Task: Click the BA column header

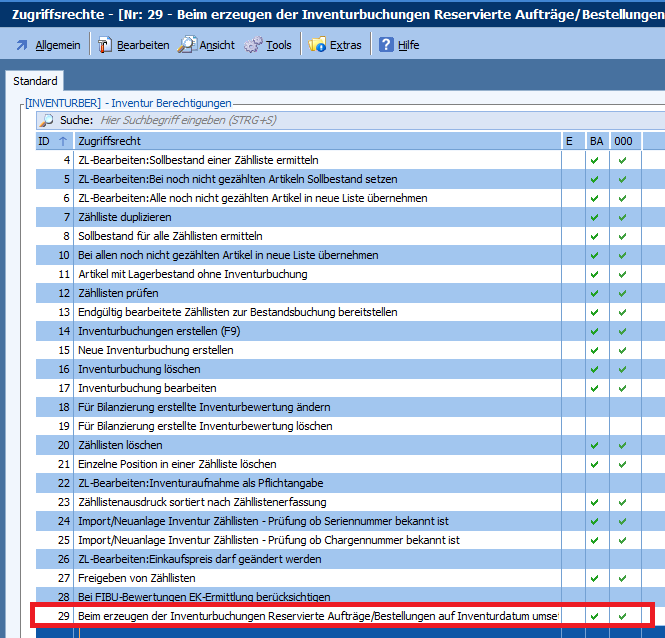Action: (596, 141)
